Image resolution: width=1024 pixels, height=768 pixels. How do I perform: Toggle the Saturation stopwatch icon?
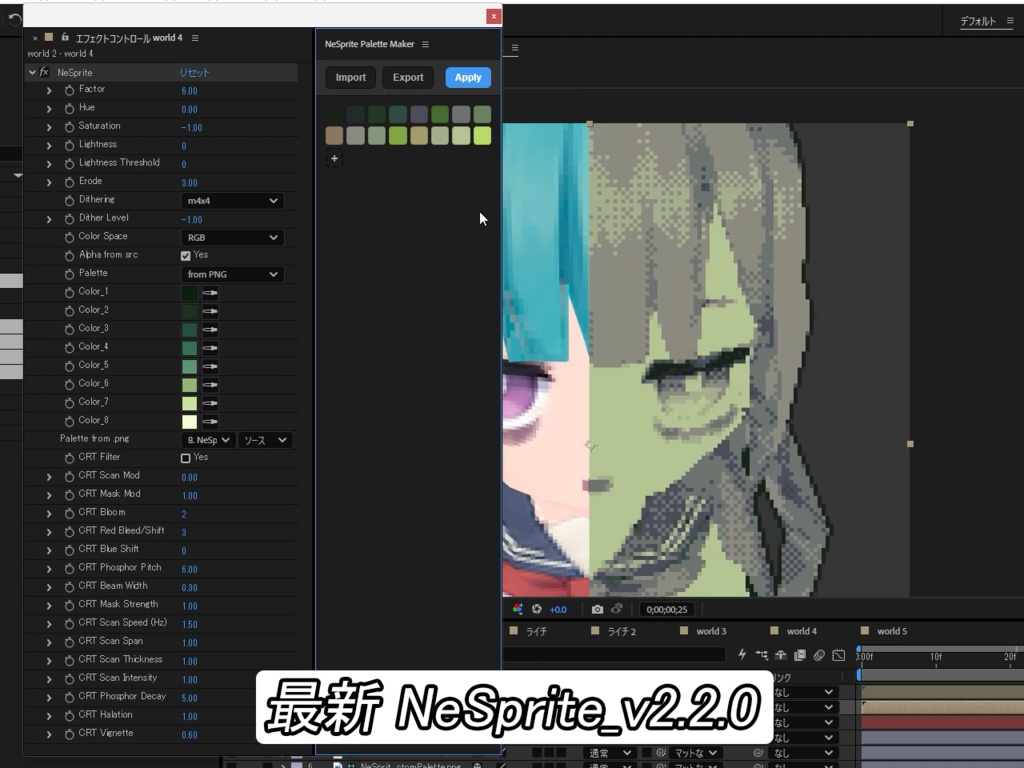[x=69, y=127]
